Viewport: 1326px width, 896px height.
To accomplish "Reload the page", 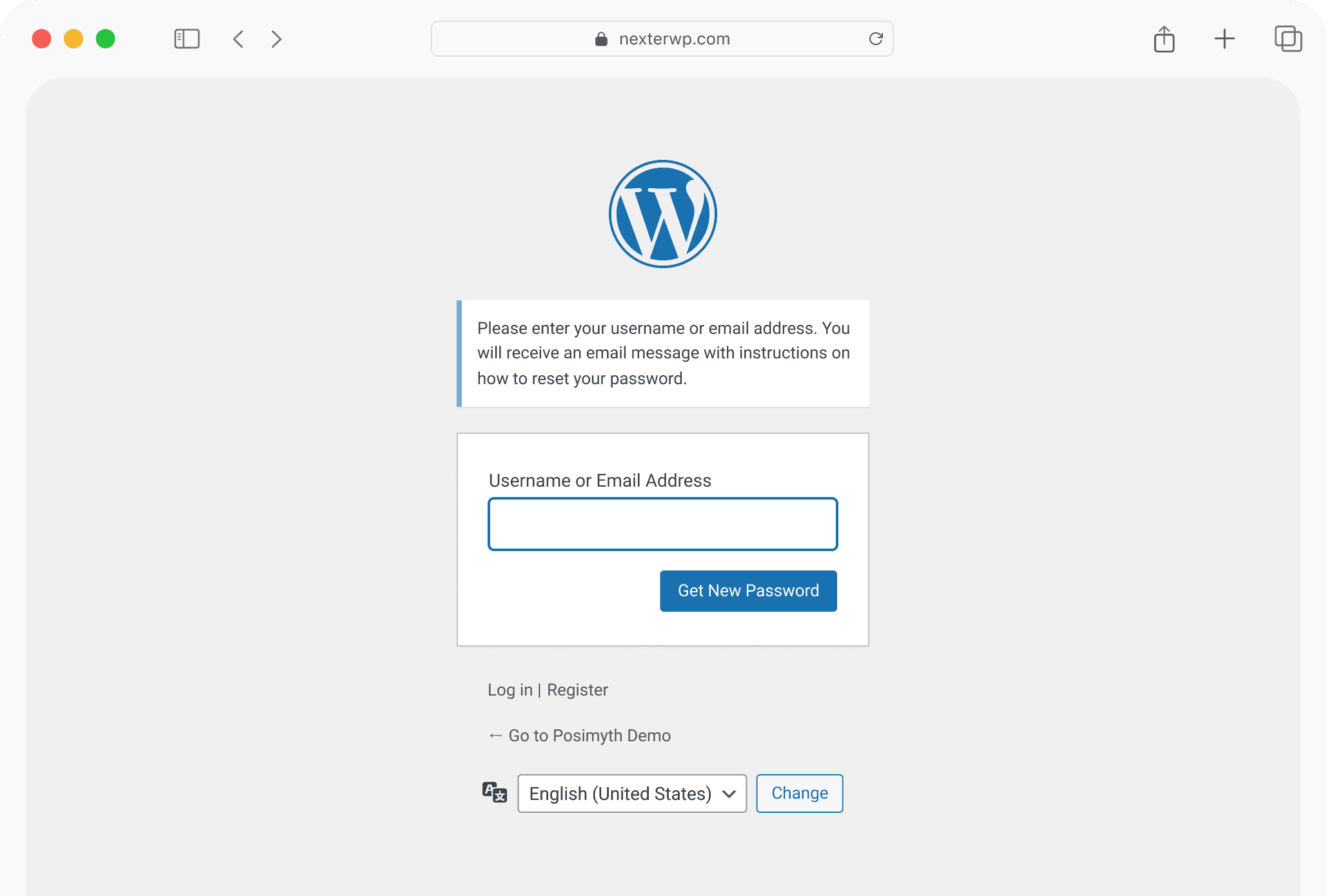I will (x=875, y=39).
